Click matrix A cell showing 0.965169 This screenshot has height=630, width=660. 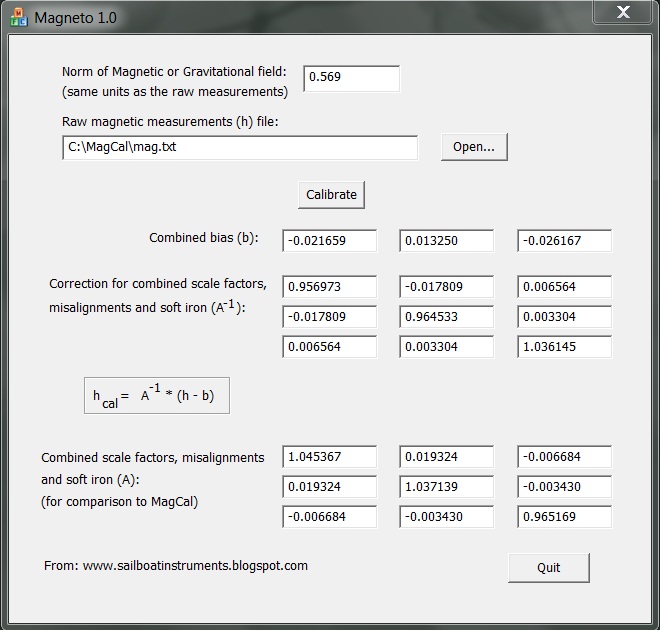point(564,517)
